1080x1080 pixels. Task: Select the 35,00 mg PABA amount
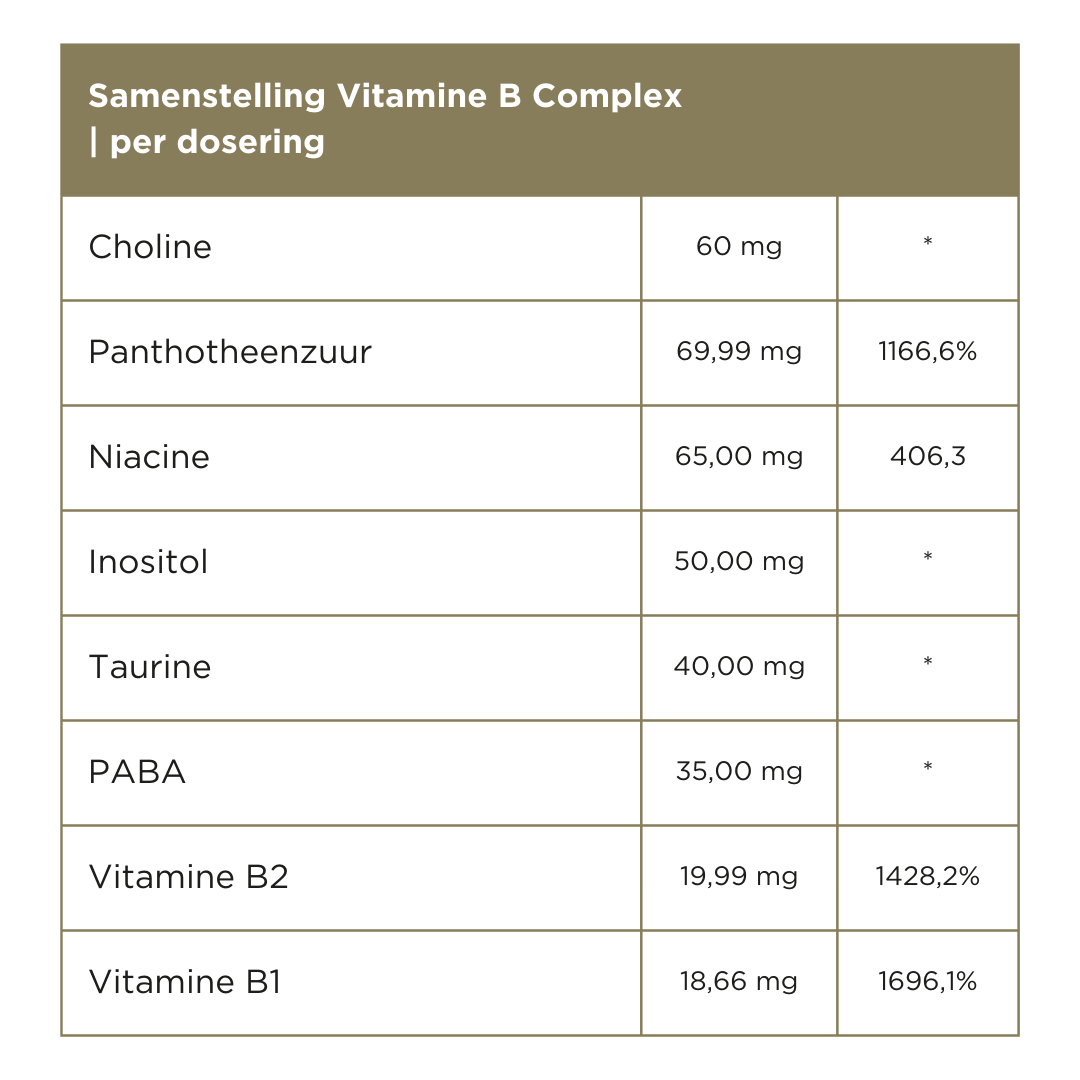click(739, 772)
